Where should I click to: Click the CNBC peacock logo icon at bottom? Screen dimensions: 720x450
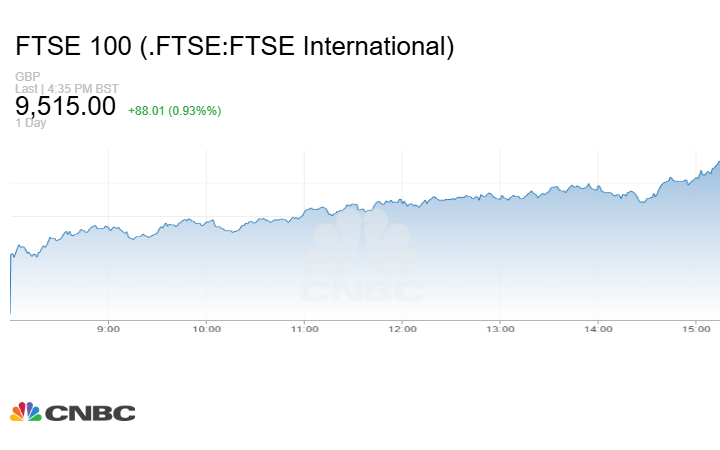coord(26,411)
